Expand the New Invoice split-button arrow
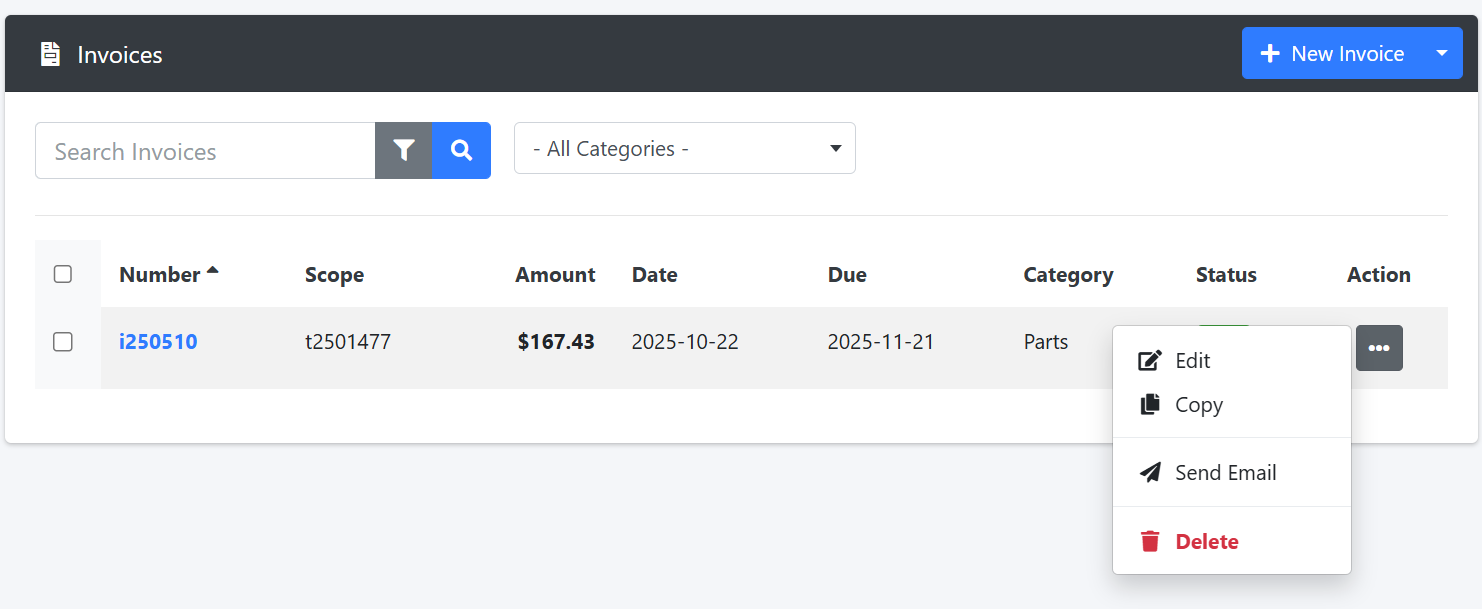This screenshot has height=609, width=1482. (1442, 53)
